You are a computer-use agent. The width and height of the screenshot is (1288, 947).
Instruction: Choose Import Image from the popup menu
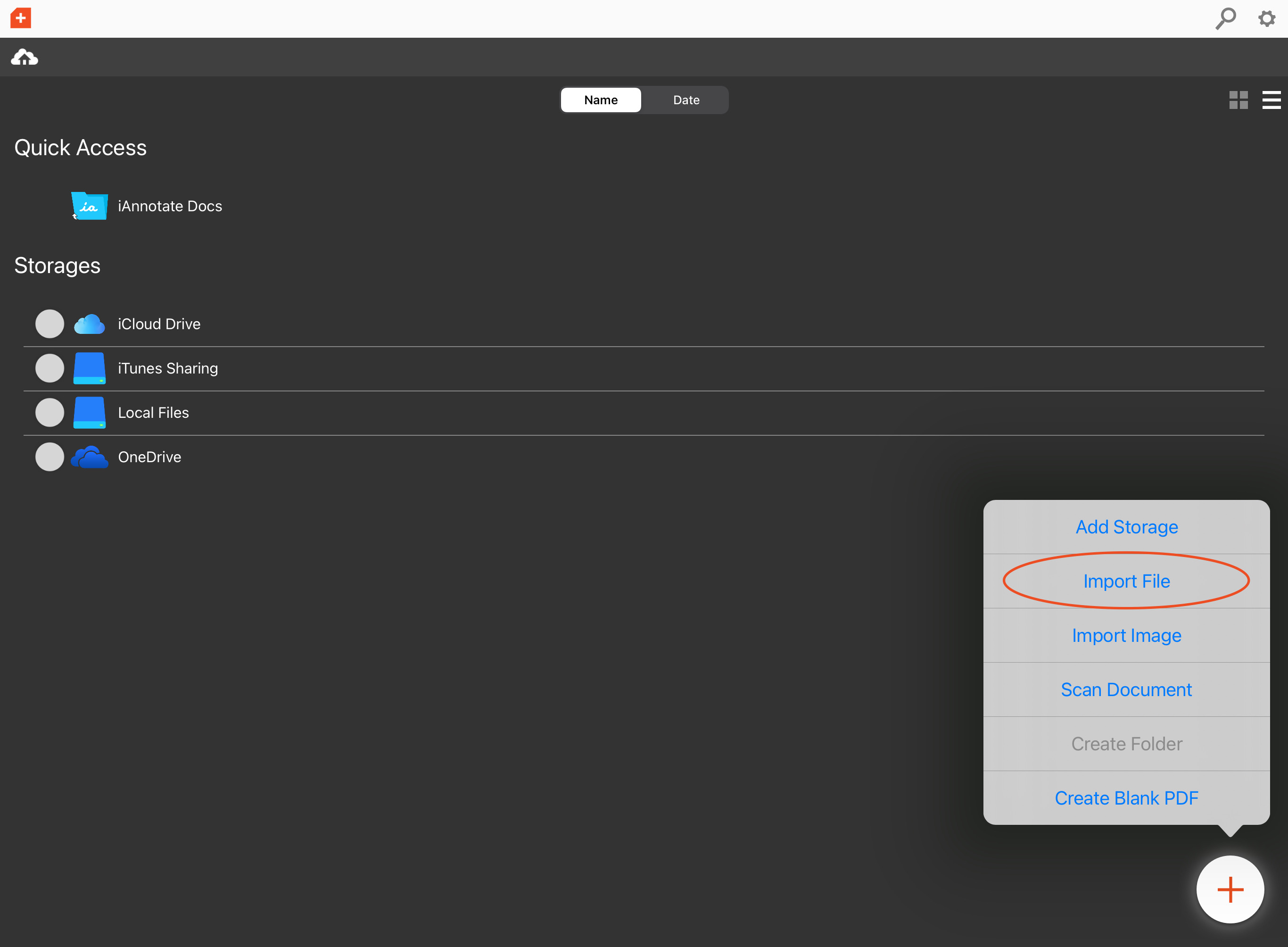pyautogui.click(x=1126, y=636)
